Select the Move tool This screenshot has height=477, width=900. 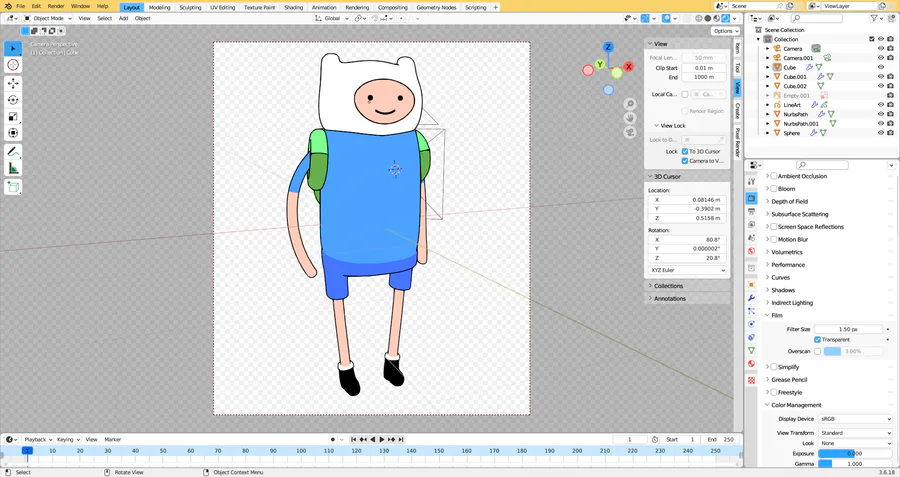[x=13, y=84]
